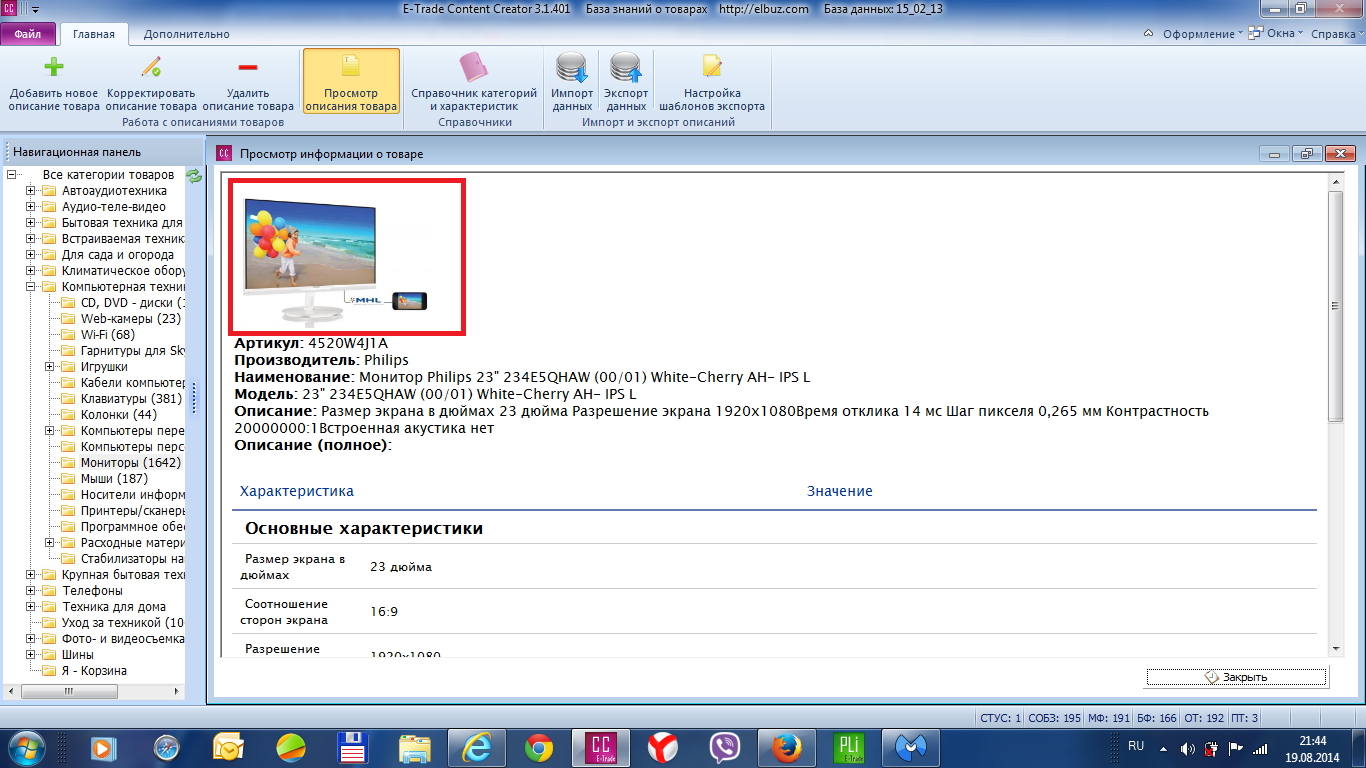Viewport: 1366px width, 768px height.
Task: Click the СОБЗ: 195 status bar entry
Action: pyautogui.click(x=1054, y=718)
